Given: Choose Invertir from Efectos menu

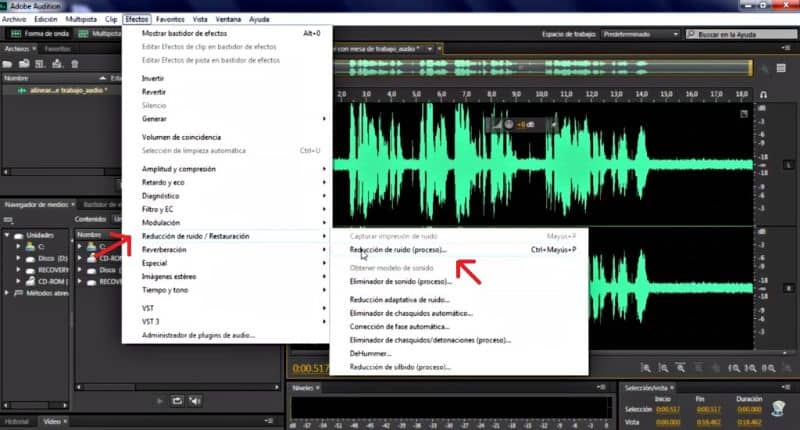Looking at the screenshot, I should [x=228, y=79].
